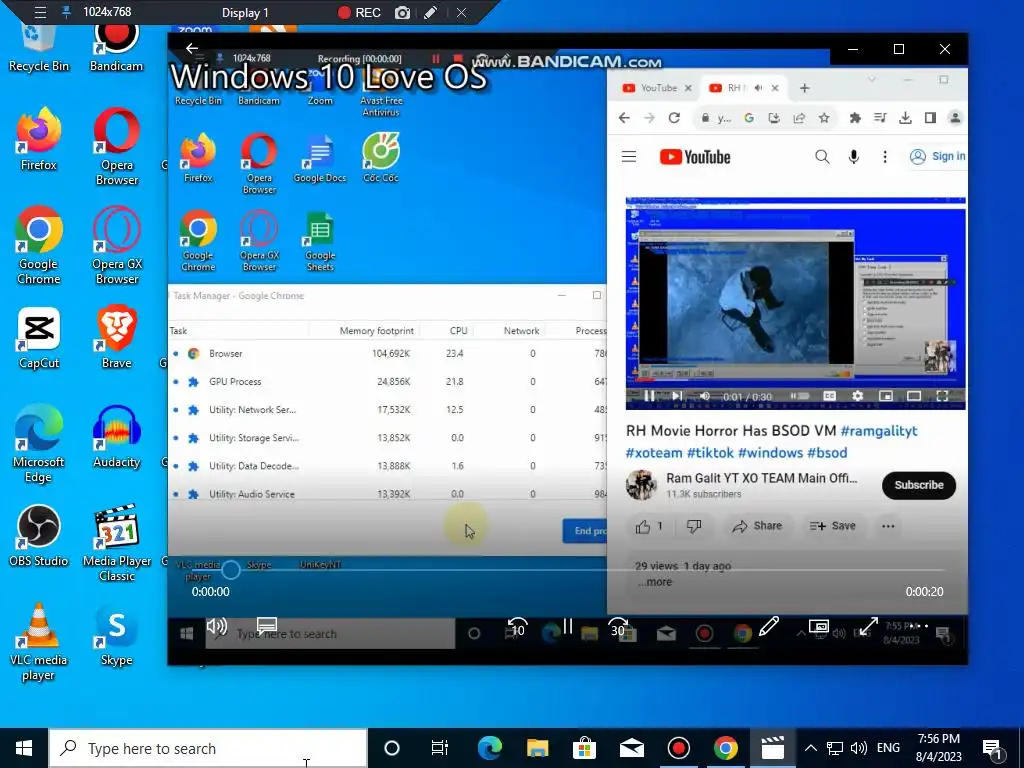1024x768 pixels.
Task: Select the Google Chrome desktop shortcut
Action: point(39,246)
